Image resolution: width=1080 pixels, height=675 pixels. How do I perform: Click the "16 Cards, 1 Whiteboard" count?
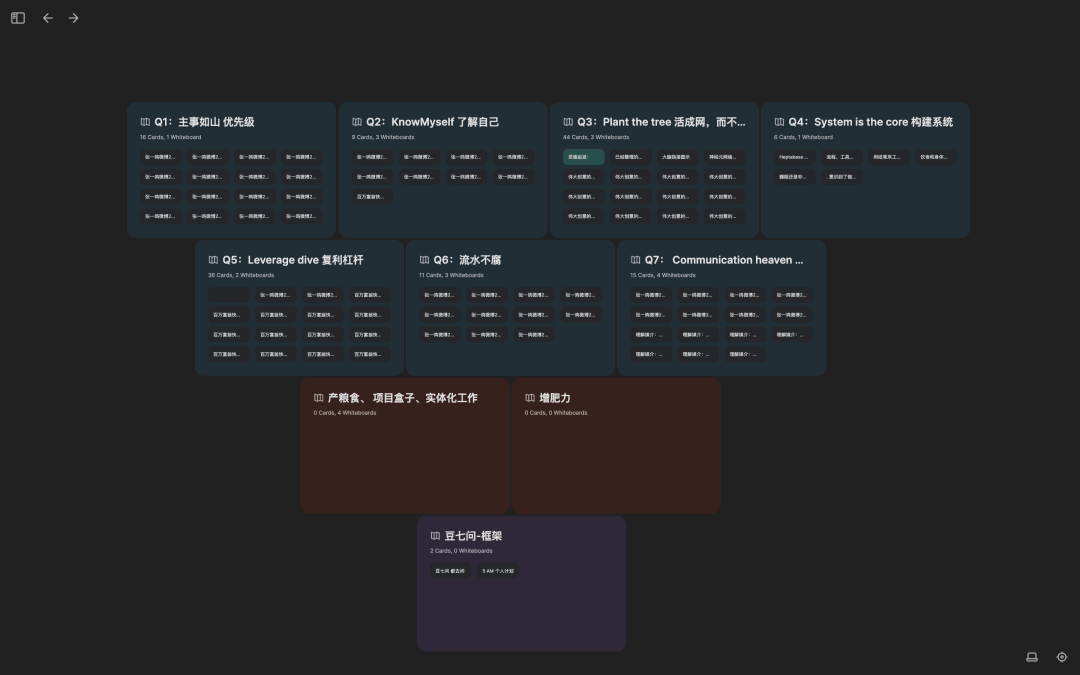(171, 137)
